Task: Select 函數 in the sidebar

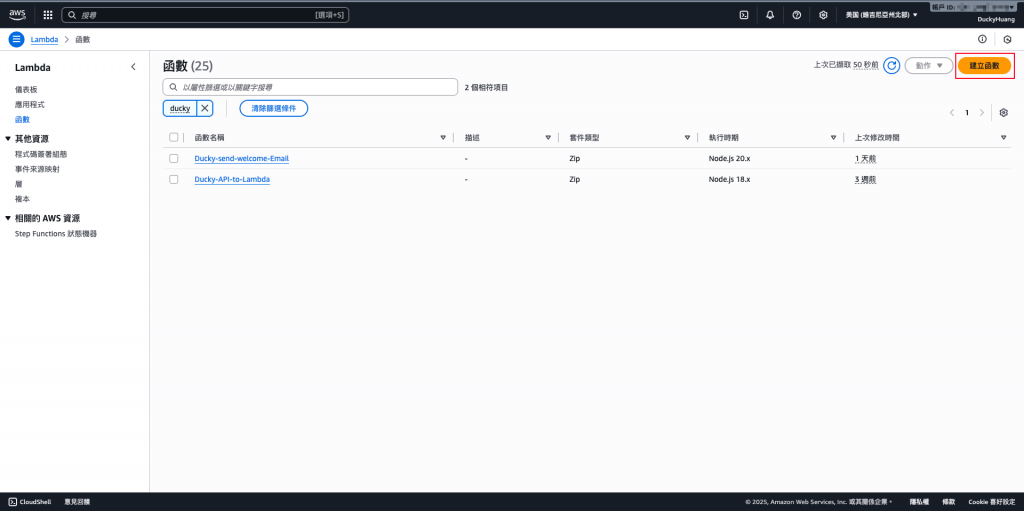Action: click(22, 120)
